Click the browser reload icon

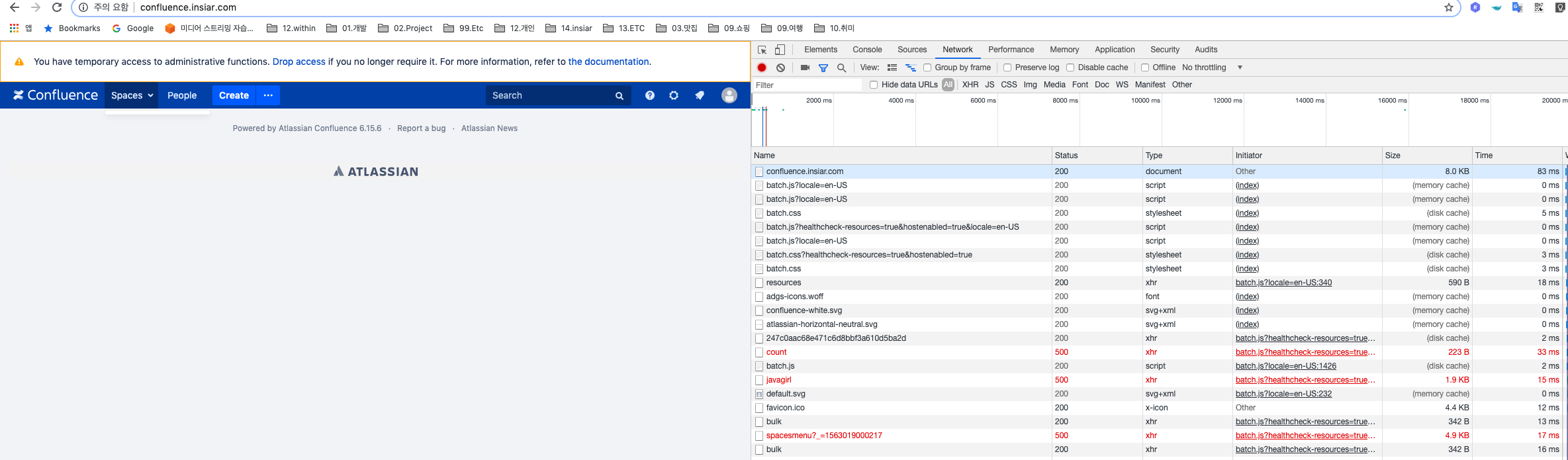click(x=57, y=7)
